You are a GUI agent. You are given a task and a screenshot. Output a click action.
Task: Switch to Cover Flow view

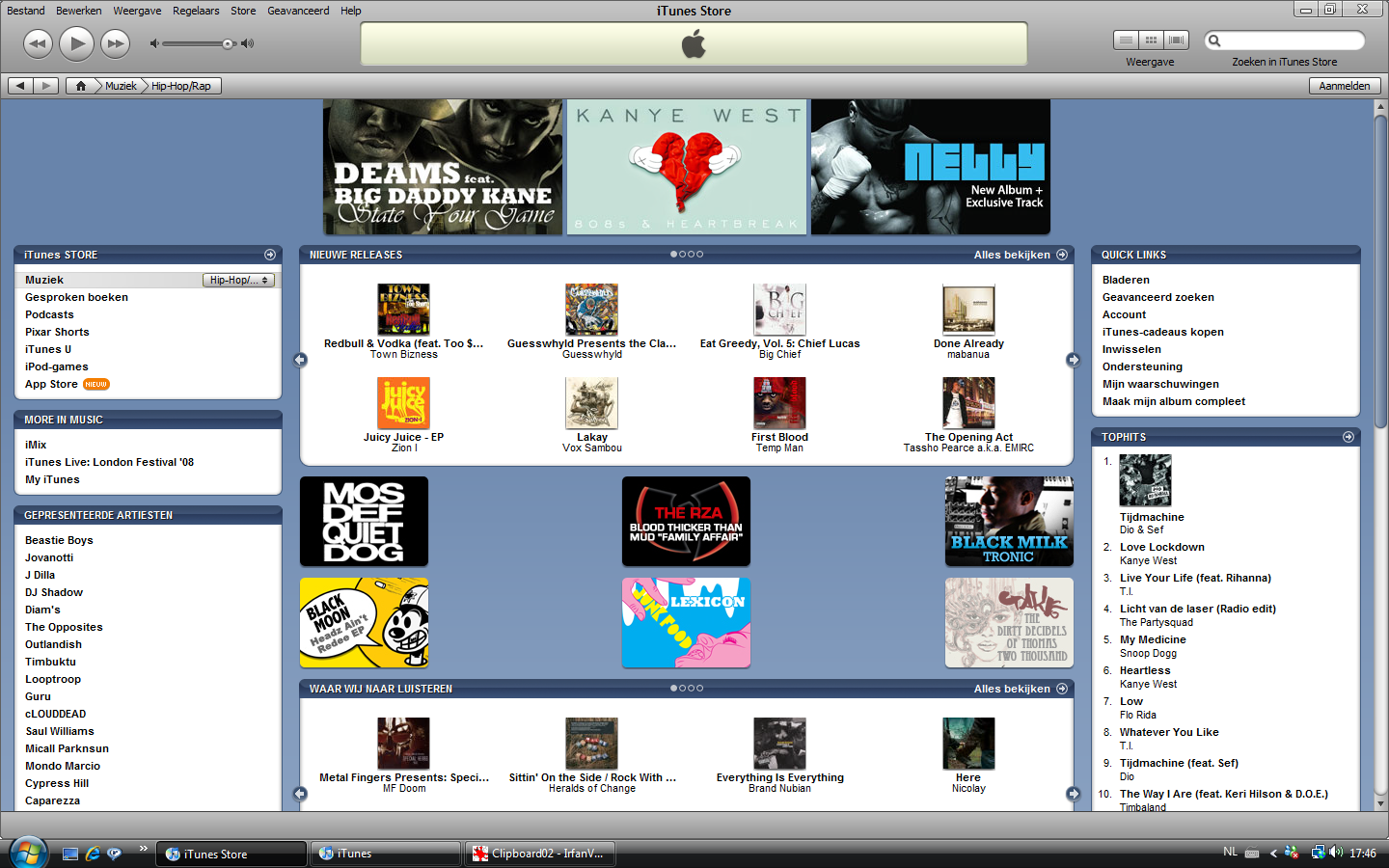[1176, 40]
